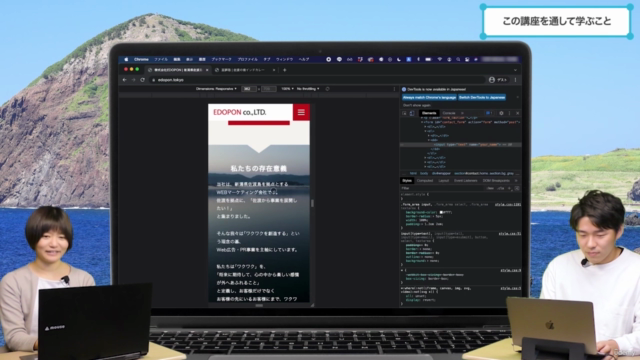
Task: Open Spotlight search in menu bar
Action: [x=458, y=59]
